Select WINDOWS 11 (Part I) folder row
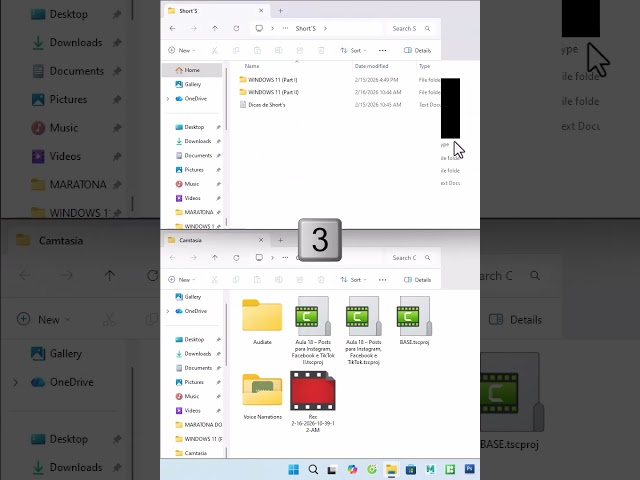 [340, 80]
